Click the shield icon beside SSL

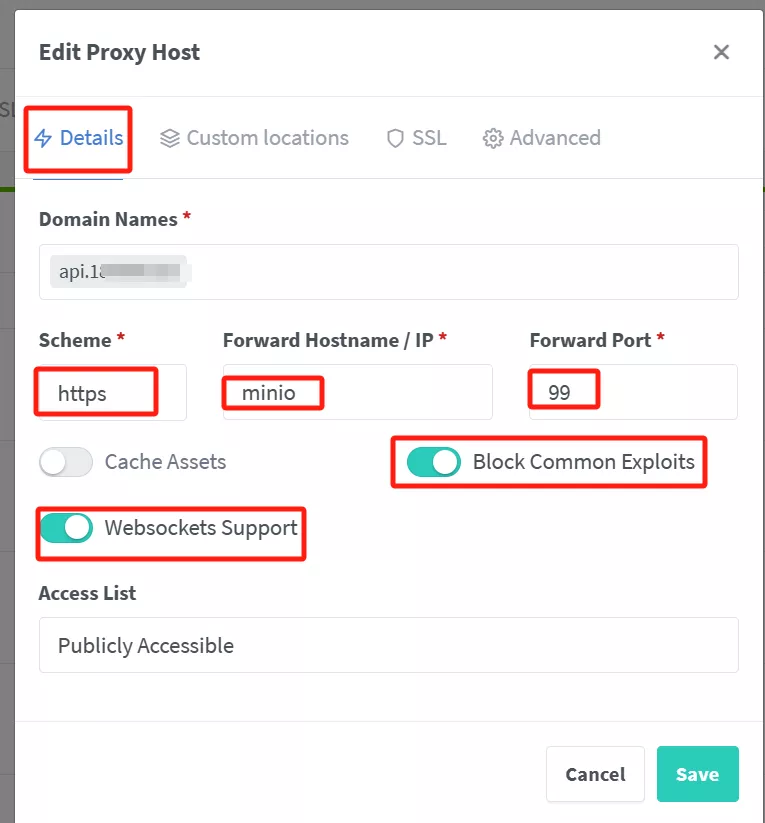[395, 138]
